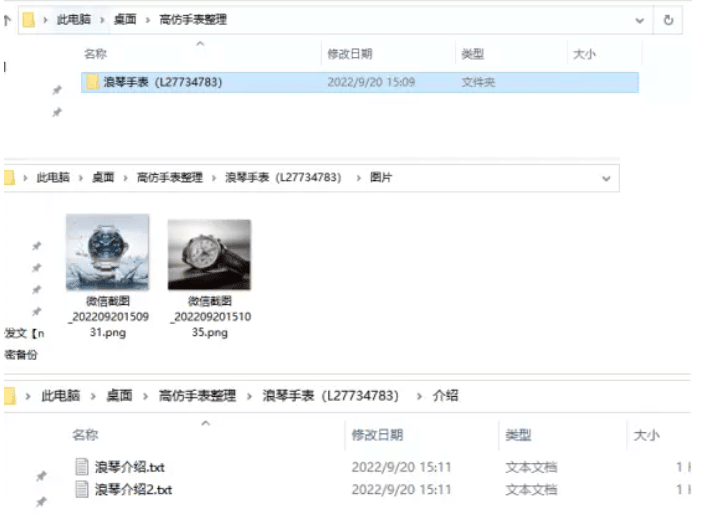Image resolution: width=703 pixels, height=514 pixels.
Task: Click 桌面 in the top address bar
Action: 125,20
